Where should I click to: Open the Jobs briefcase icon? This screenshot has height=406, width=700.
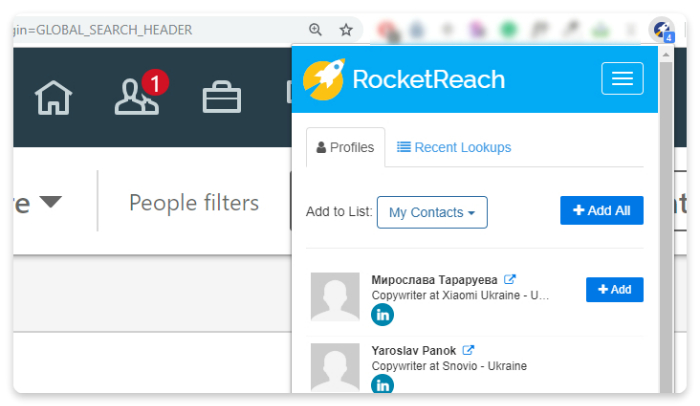pos(222,97)
